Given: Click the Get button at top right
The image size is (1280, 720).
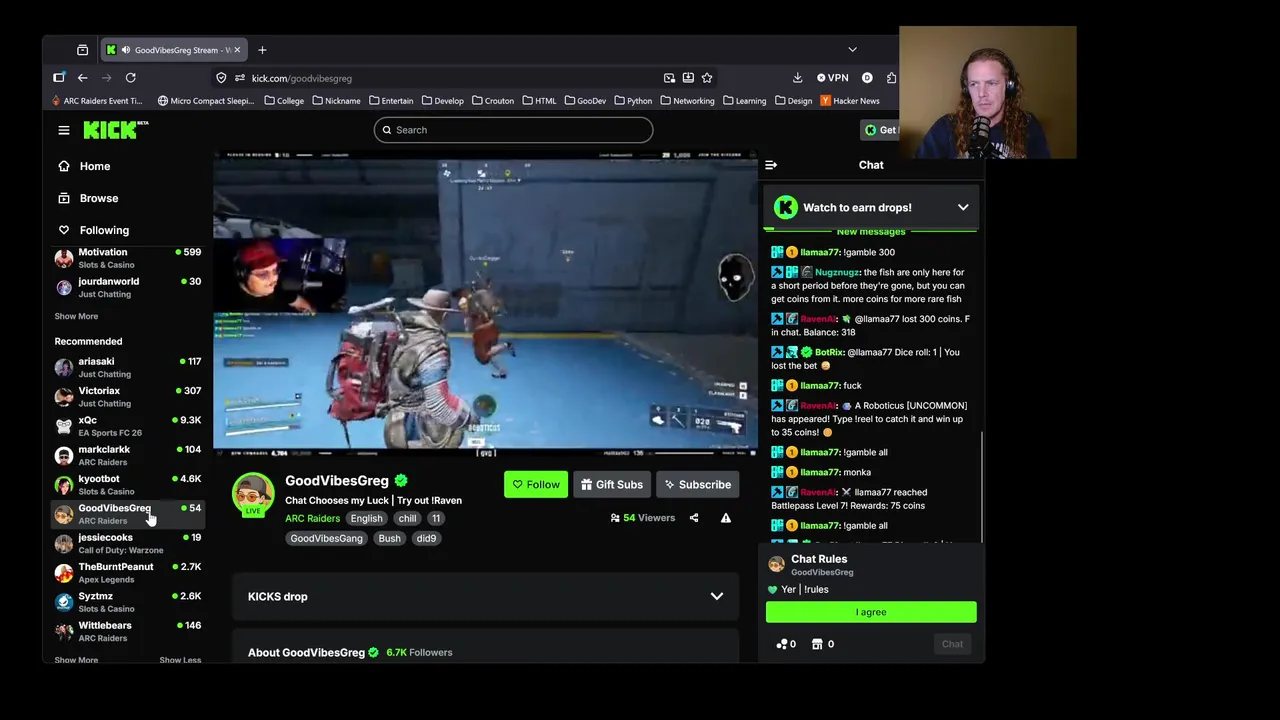Looking at the screenshot, I should click(x=881, y=130).
